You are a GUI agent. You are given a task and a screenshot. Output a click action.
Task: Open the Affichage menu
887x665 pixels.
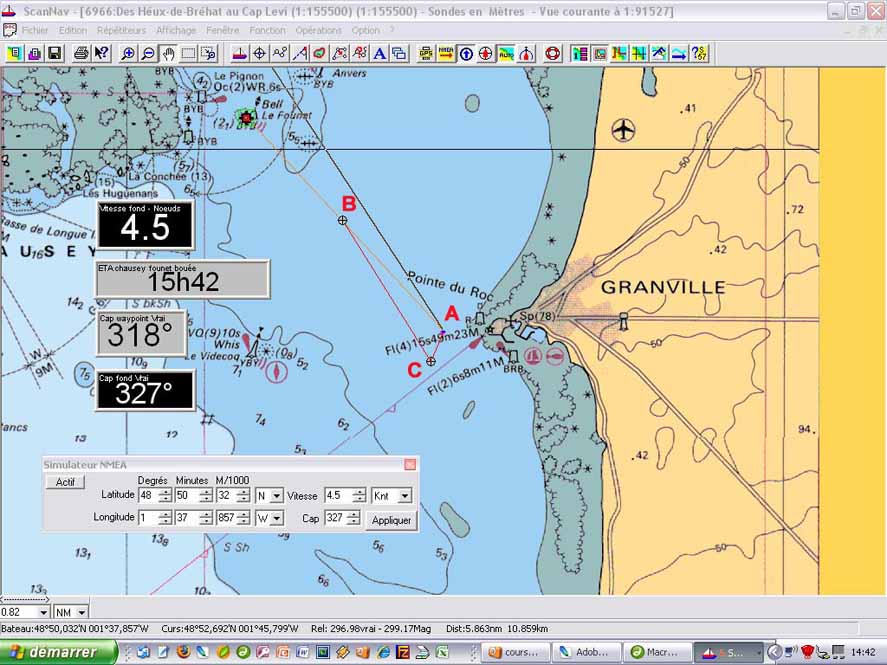pos(176,30)
